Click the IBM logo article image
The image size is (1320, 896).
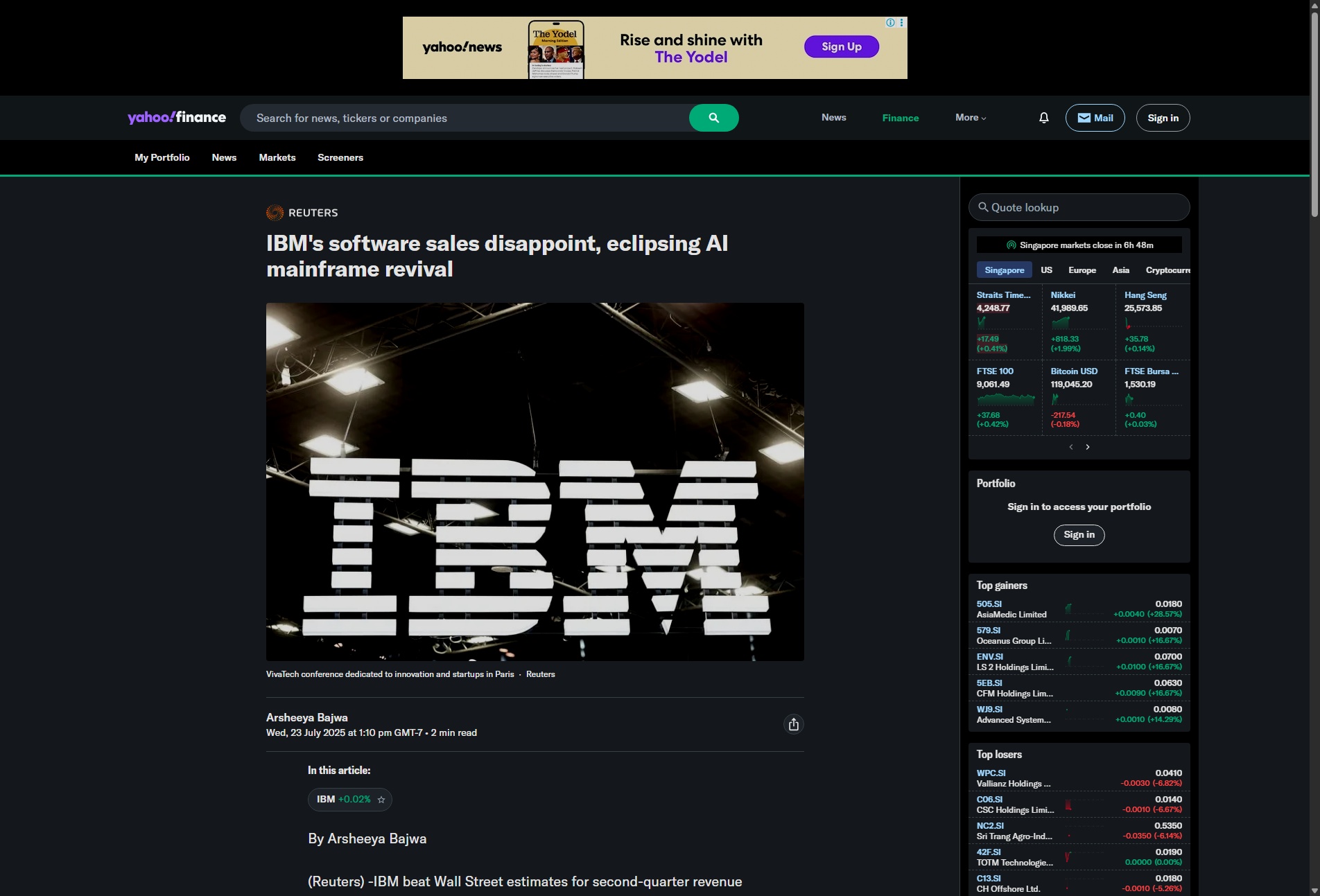[535, 482]
